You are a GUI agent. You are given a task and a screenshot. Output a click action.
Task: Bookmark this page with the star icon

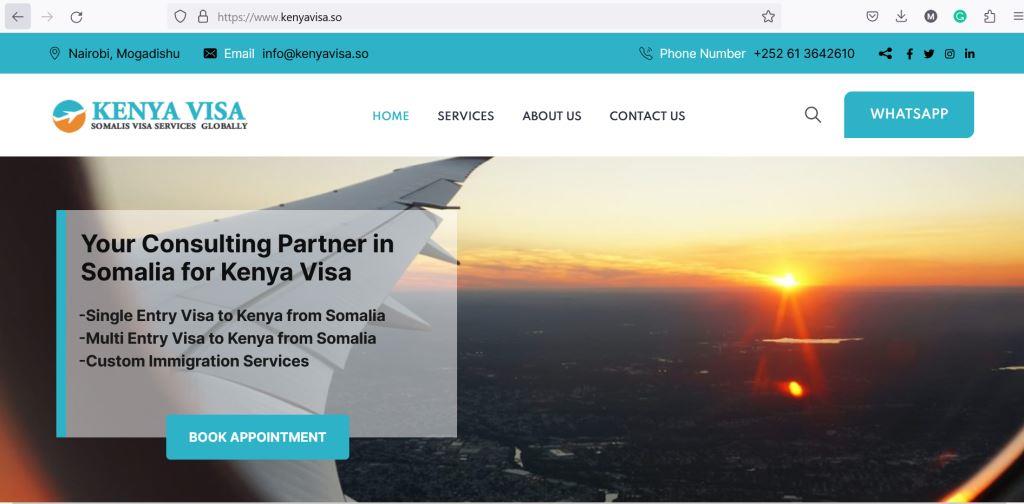click(x=768, y=17)
